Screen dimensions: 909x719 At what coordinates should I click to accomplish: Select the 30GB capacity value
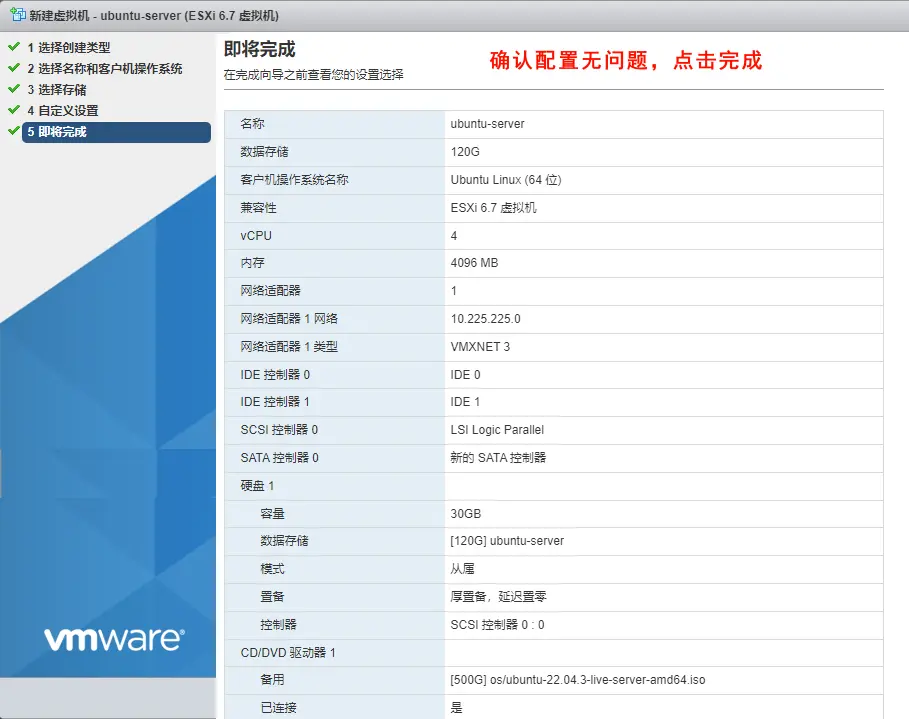click(x=466, y=514)
